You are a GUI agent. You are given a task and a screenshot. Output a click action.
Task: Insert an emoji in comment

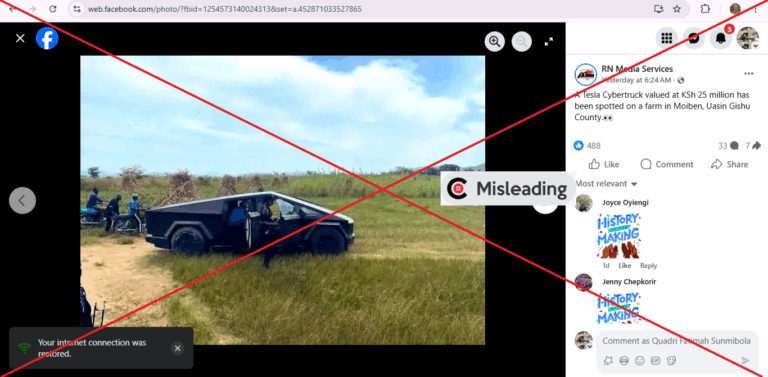[640, 360]
